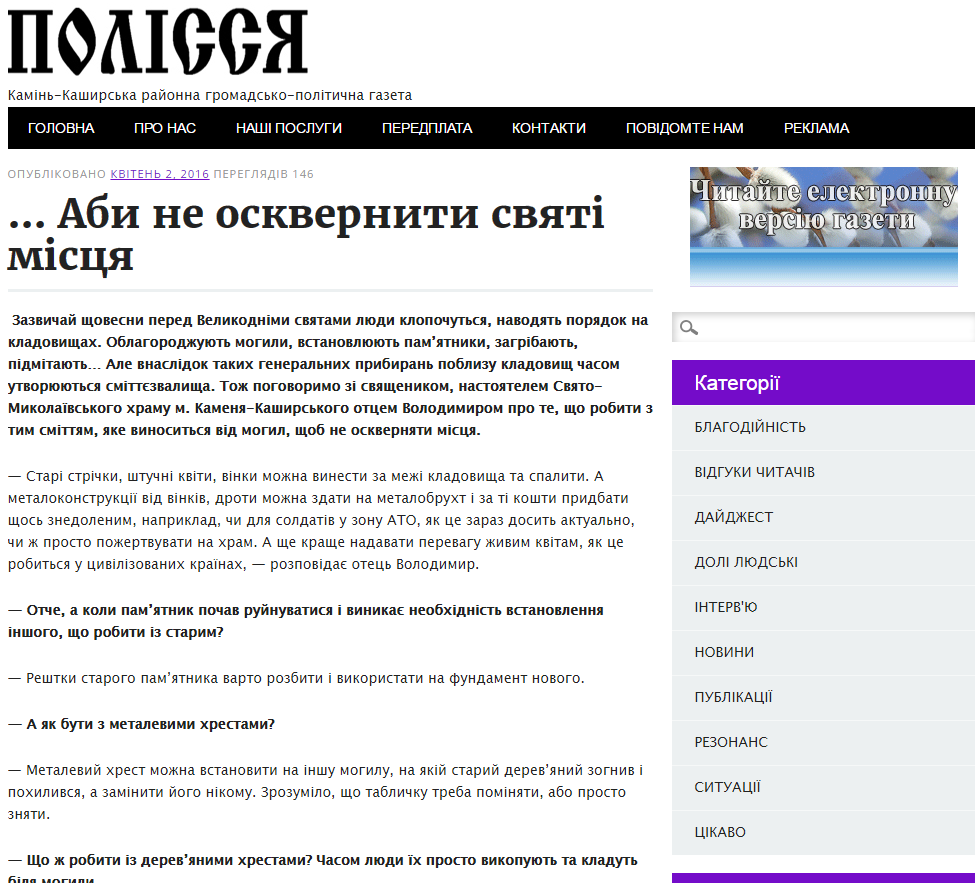
Task: Open the ГОЛОВНА menu item
Action: point(61,128)
